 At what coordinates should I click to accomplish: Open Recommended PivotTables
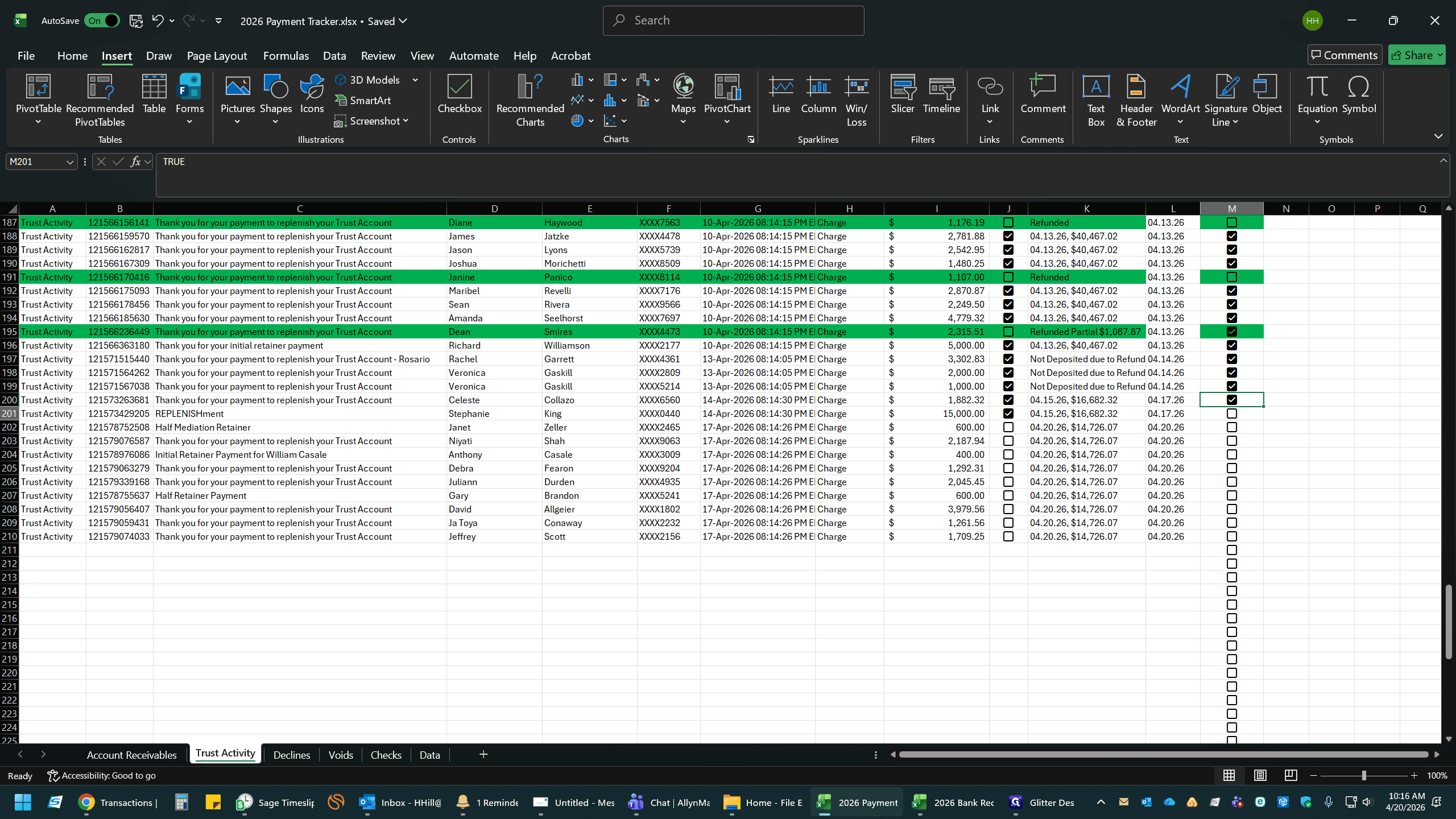100,100
